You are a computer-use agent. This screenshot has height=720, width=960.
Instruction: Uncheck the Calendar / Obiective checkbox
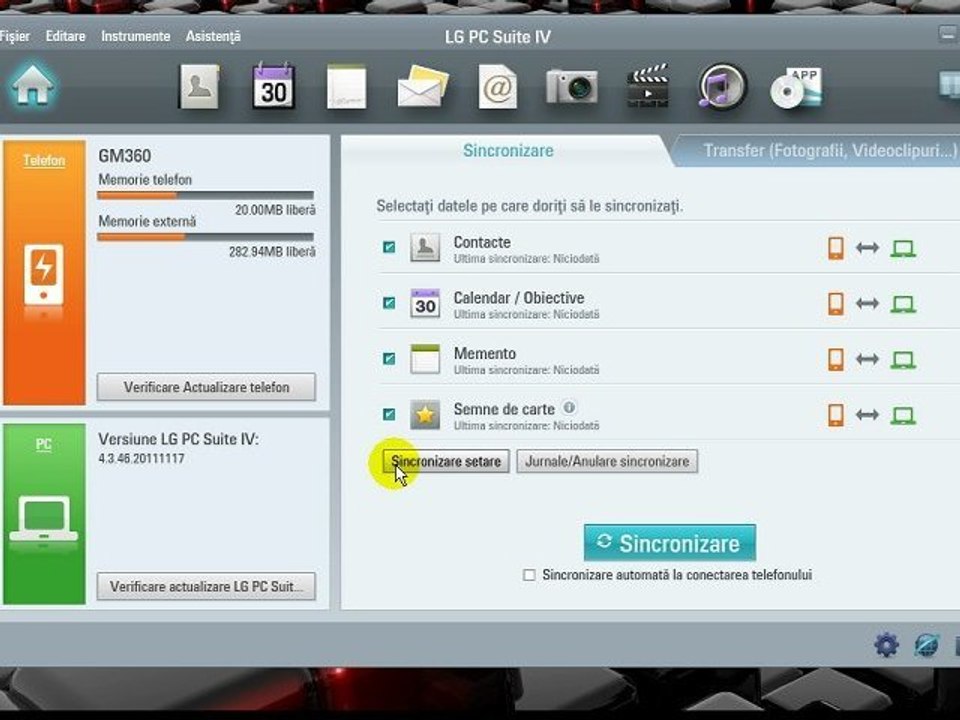pyautogui.click(x=389, y=303)
